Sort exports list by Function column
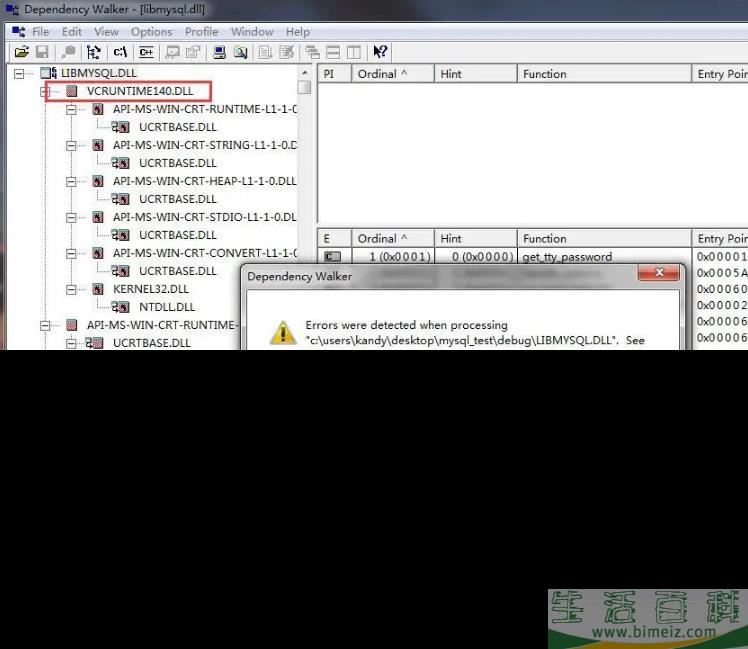 (x=604, y=239)
